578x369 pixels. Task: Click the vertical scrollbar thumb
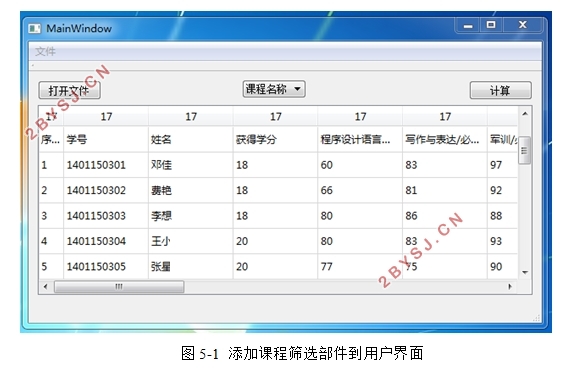525,150
